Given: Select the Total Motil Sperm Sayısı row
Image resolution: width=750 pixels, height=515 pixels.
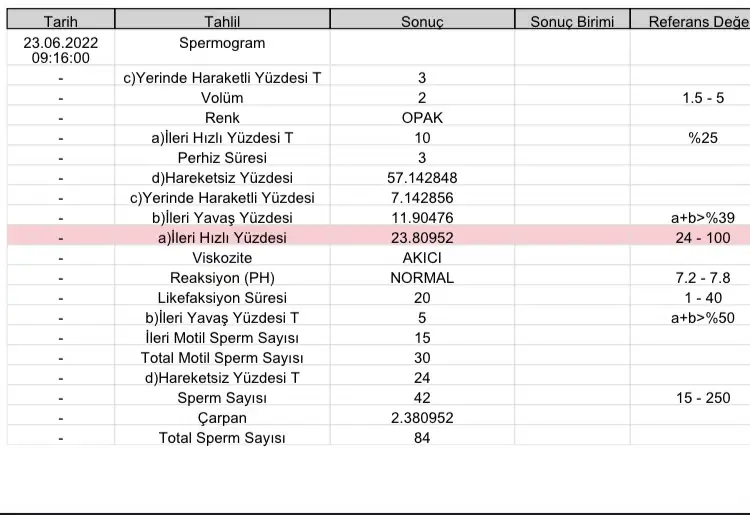Looking at the screenshot, I should pos(222,358).
